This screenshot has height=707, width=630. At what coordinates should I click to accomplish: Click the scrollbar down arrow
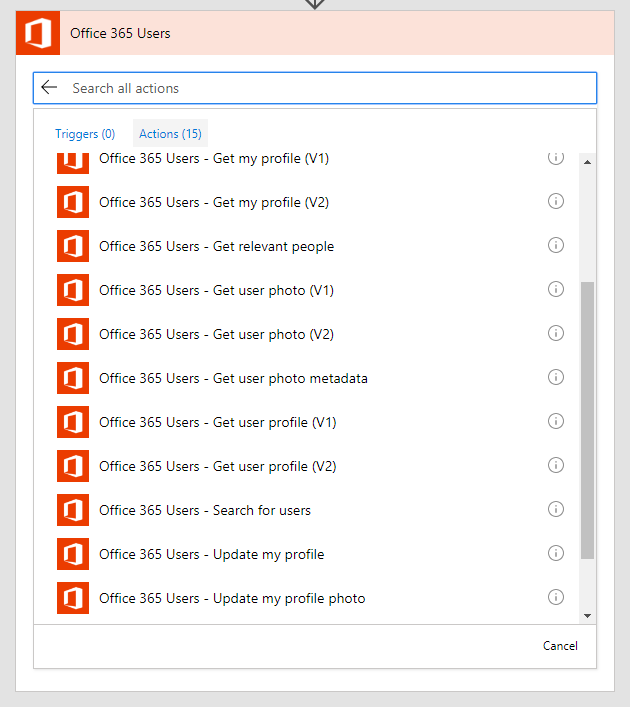click(x=587, y=616)
